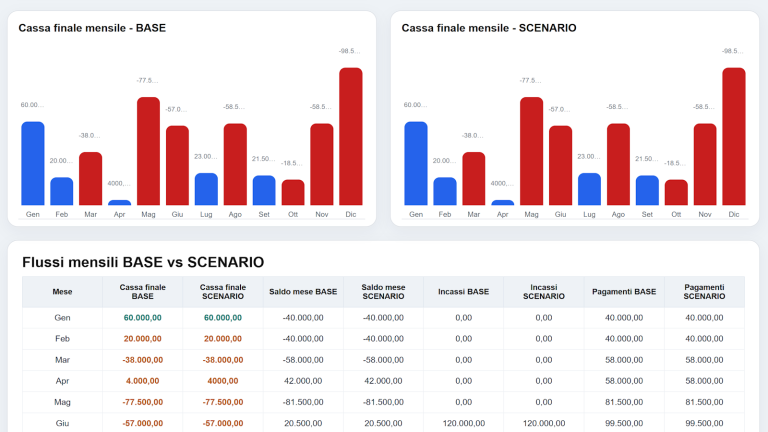
Task: Select the Mar row month cell
Action: click(x=62, y=358)
